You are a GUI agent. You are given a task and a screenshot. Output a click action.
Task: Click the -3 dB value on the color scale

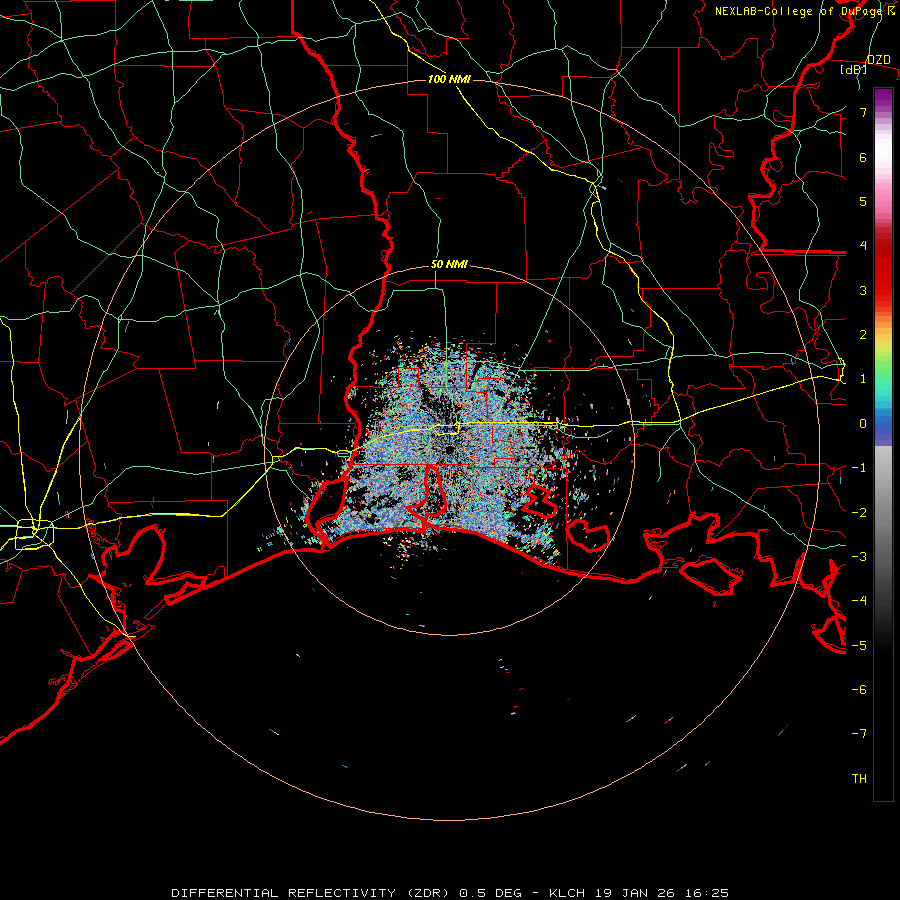click(859, 557)
